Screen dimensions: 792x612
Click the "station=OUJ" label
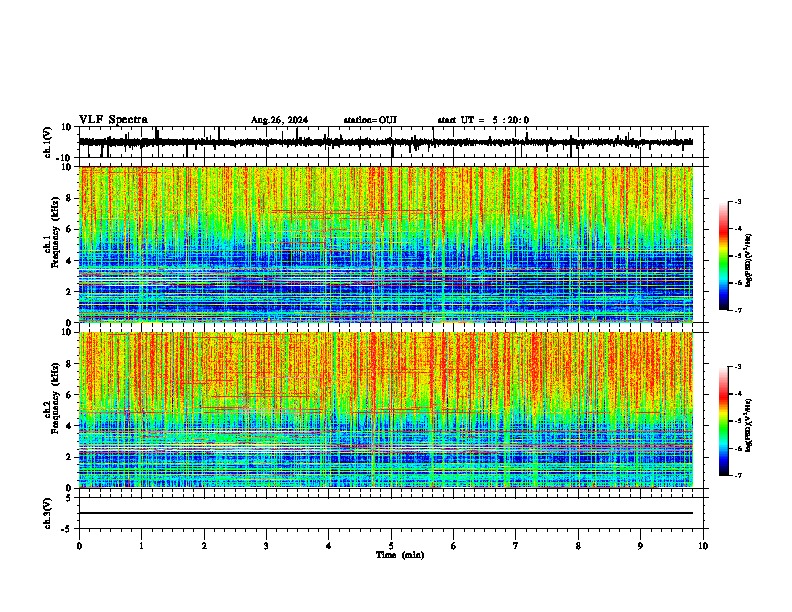[x=370, y=120]
